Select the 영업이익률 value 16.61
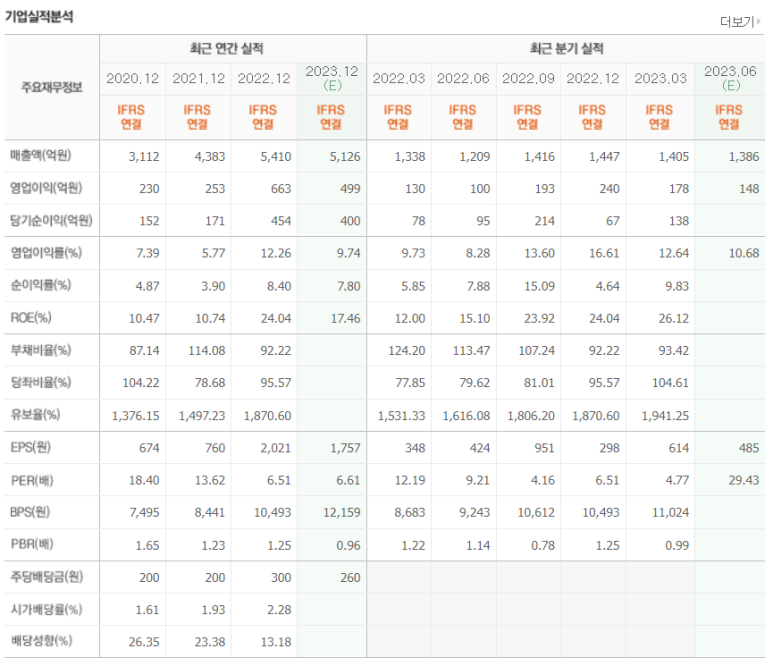The height and width of the screenshot is (666, 773). click(604, 253)
